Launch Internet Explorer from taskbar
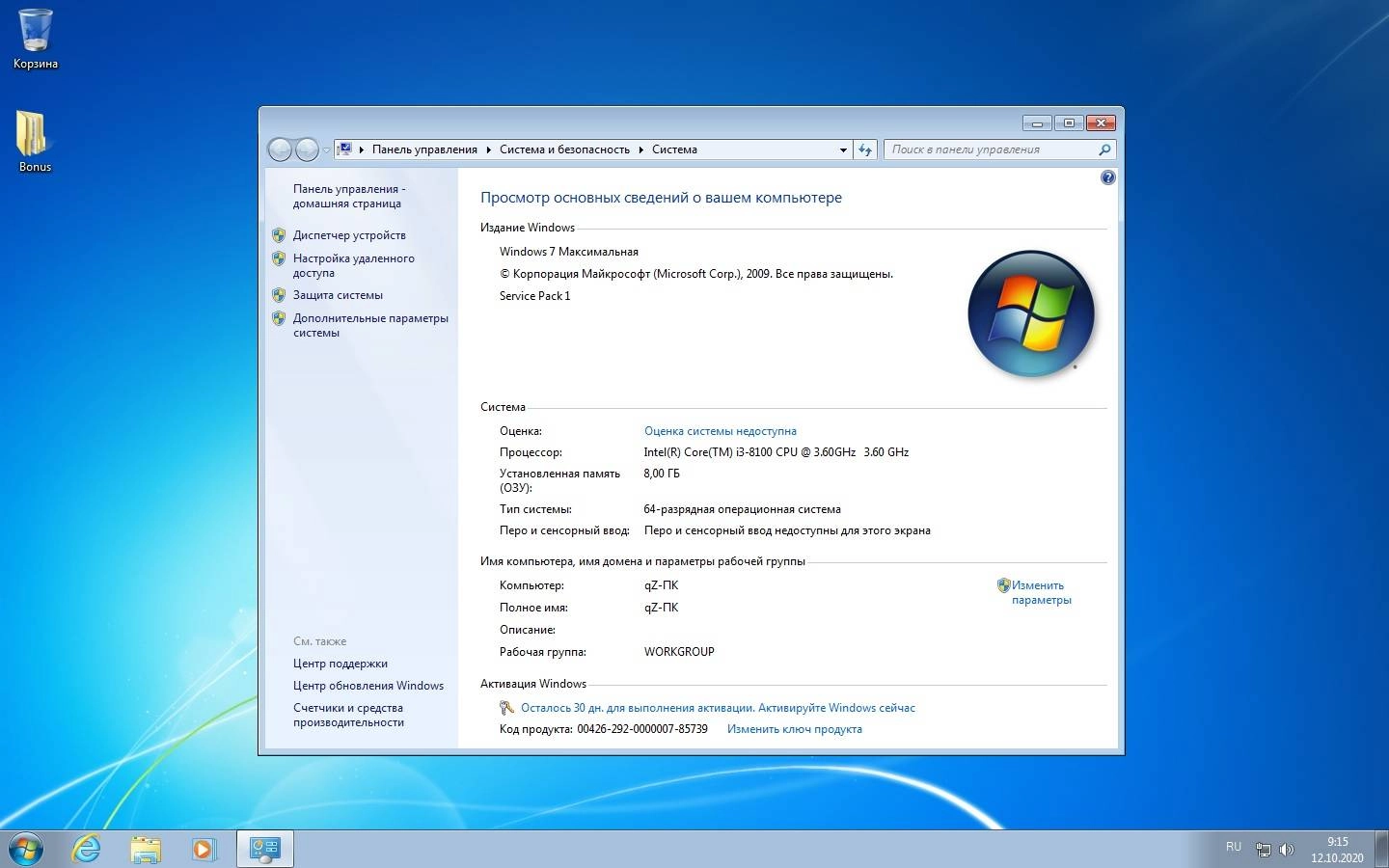The image size is (1389, 868). pyautogui.click(x=87, y=849)
